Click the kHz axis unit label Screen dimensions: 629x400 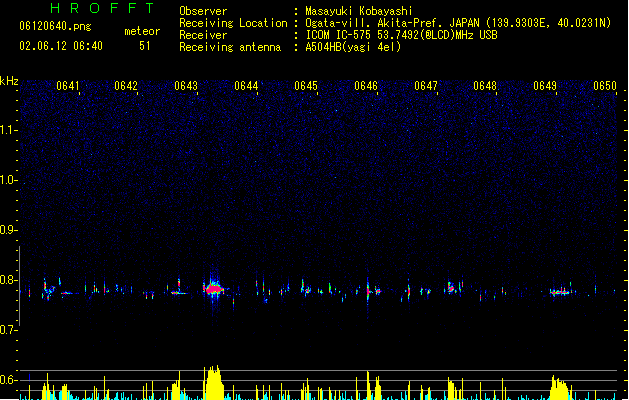tap(9, 81)
